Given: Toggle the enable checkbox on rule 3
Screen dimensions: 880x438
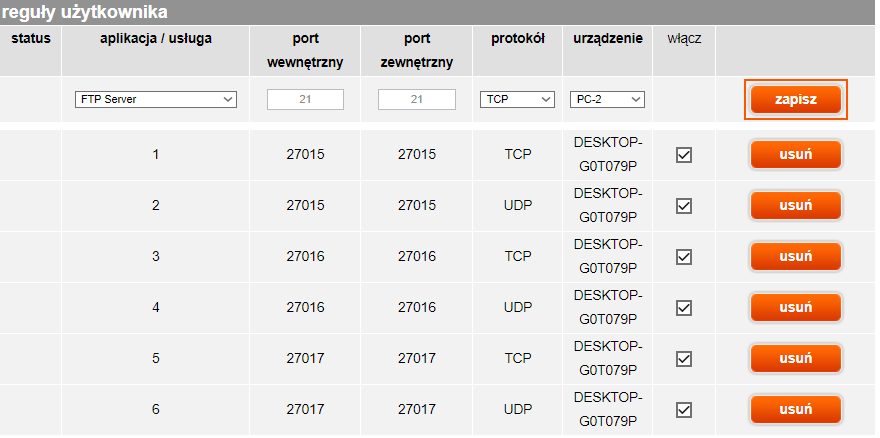Looking at the screenshot, I should pos(684,257).
